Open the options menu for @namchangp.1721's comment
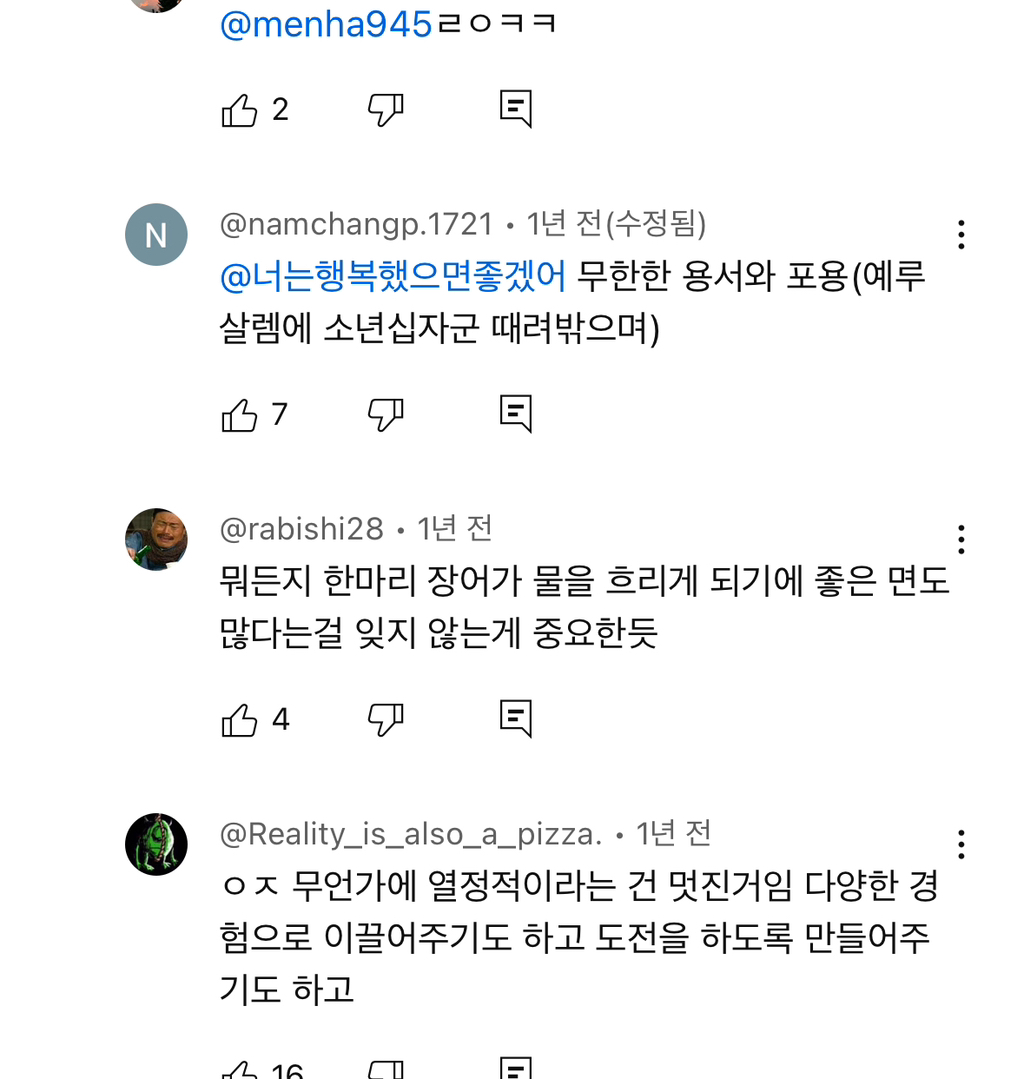This screenshot has height=1079, width=1024. click(961, 235)
